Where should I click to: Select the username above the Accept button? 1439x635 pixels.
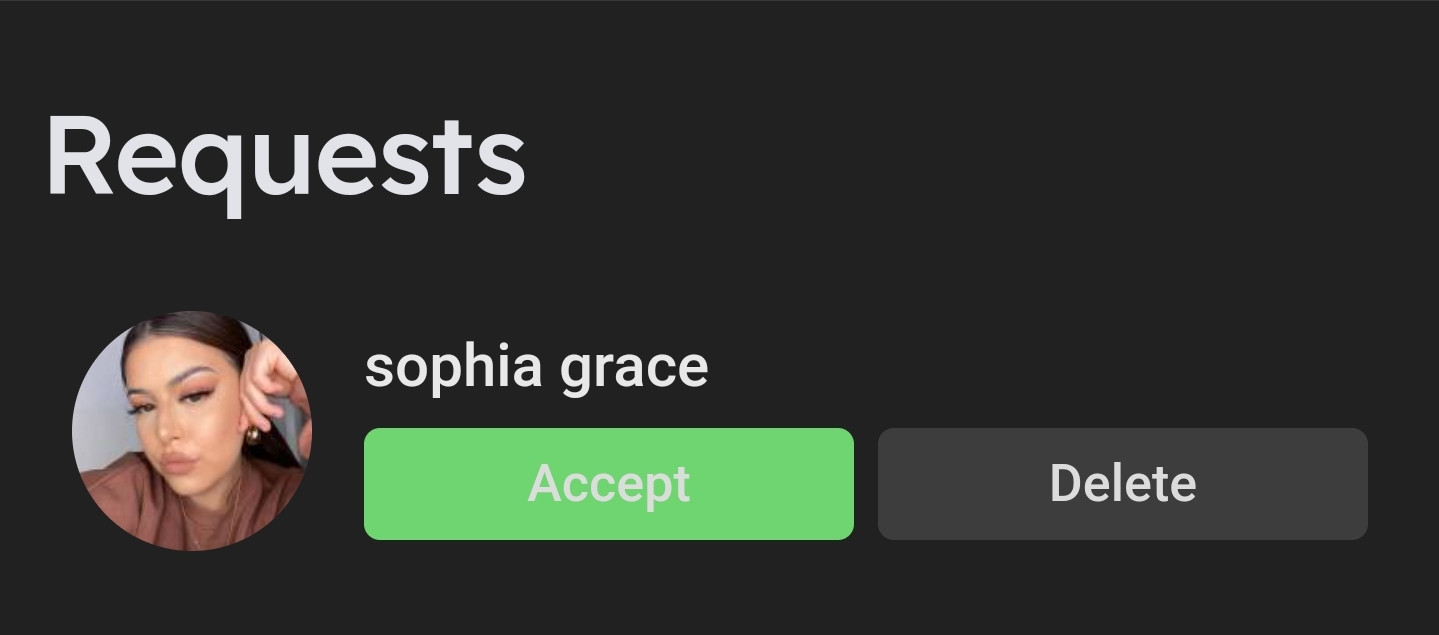pyautogui.click(x=536, y=367)
